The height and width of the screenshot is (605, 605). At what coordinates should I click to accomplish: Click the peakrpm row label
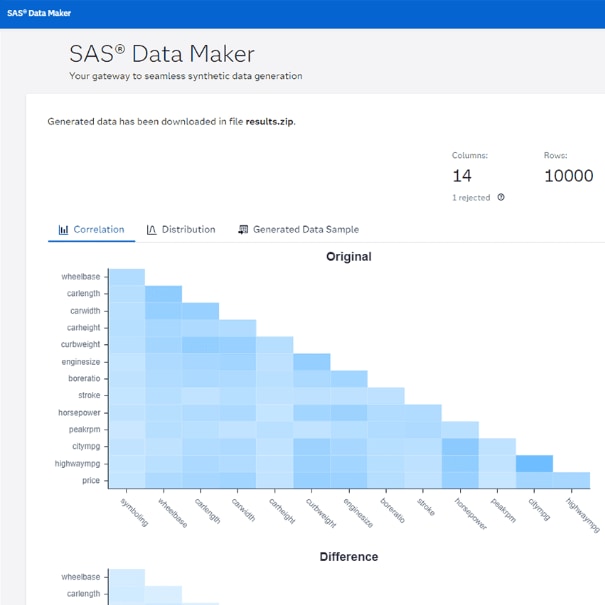pos(84,429)
